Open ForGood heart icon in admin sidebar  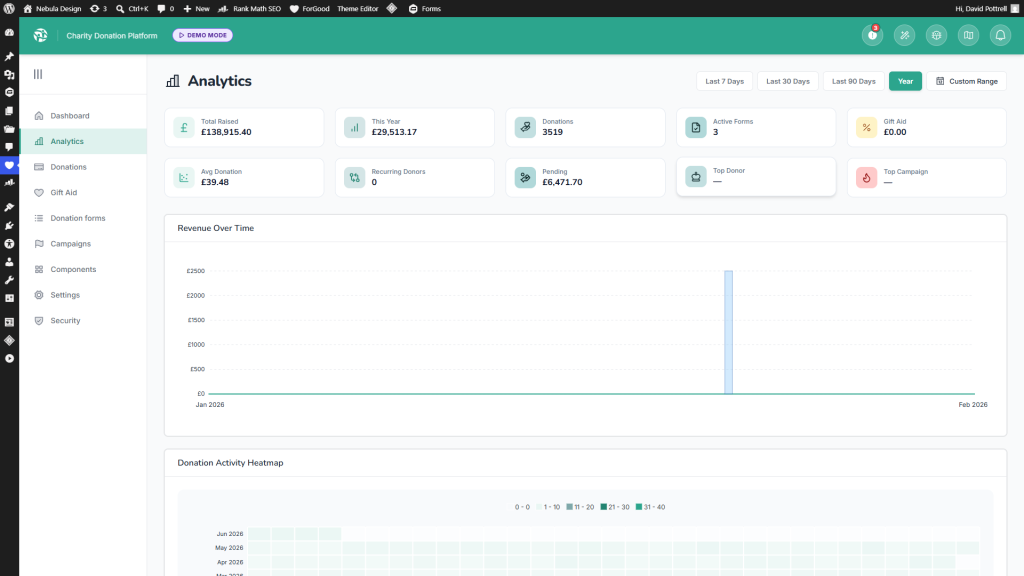click(9, 165)
